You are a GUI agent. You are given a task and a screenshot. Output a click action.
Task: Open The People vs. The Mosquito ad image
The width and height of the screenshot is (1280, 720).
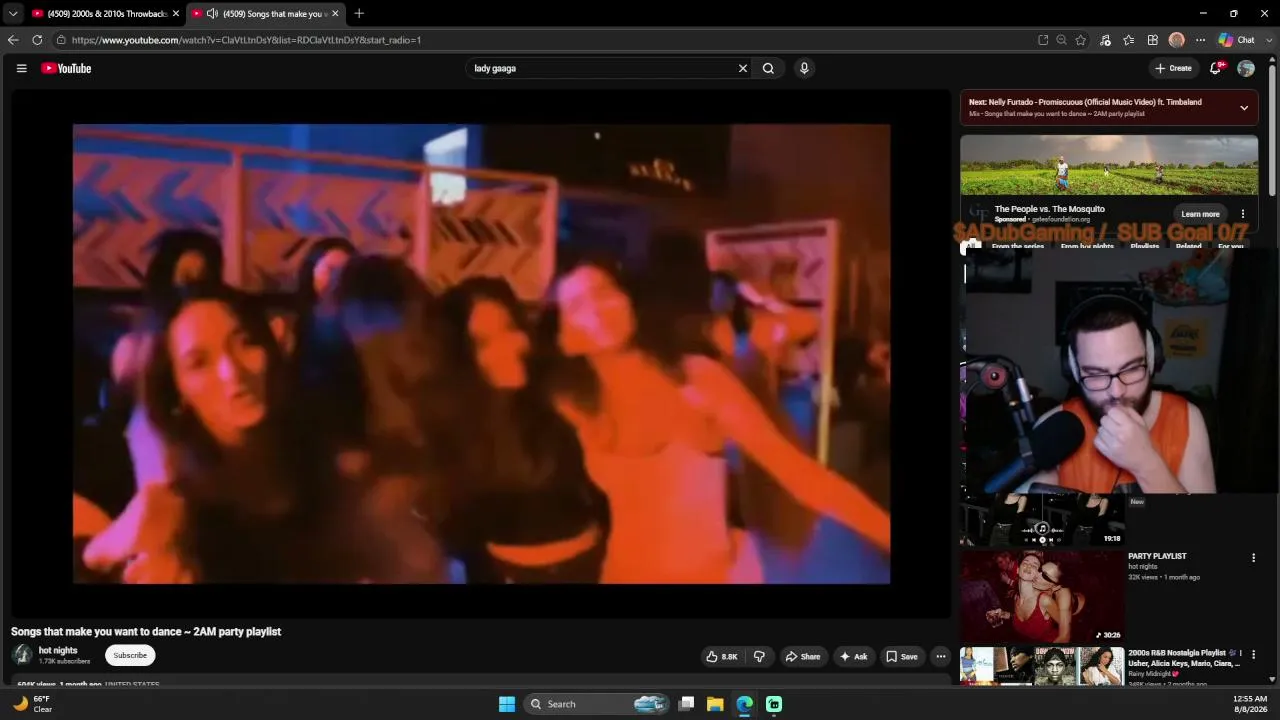1109,165
